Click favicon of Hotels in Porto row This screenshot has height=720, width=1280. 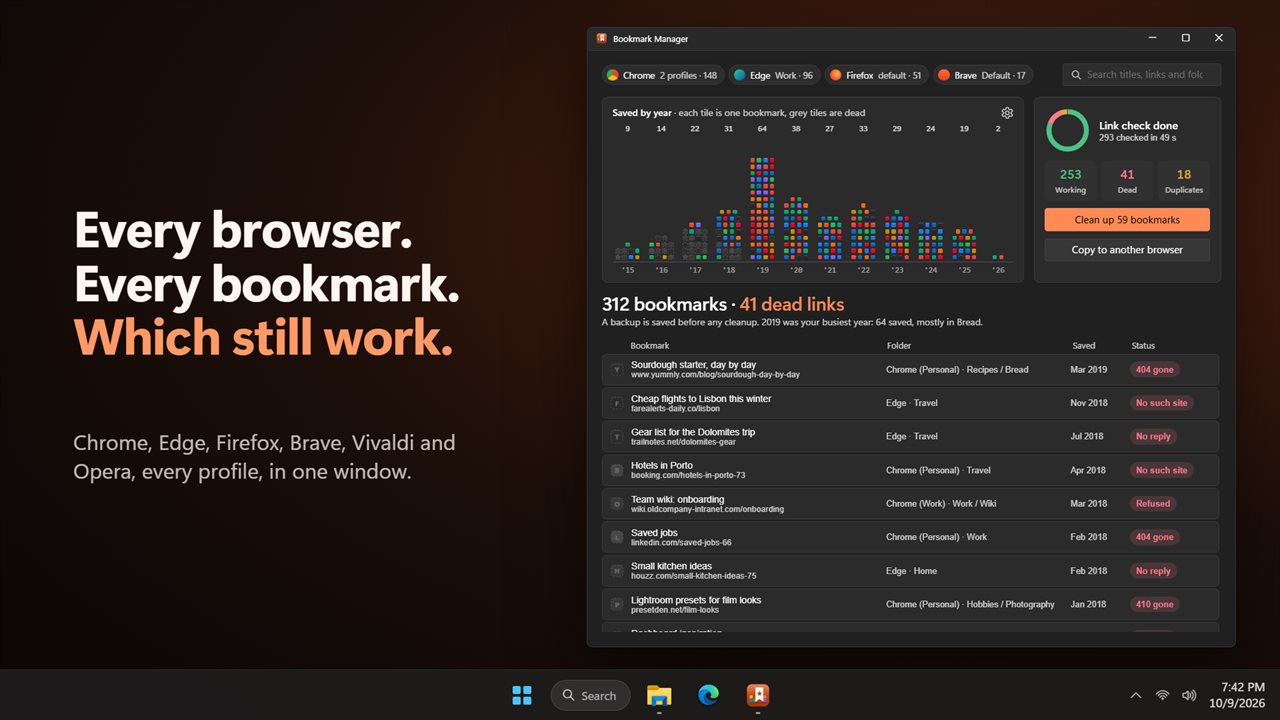[x=617, y=470]
